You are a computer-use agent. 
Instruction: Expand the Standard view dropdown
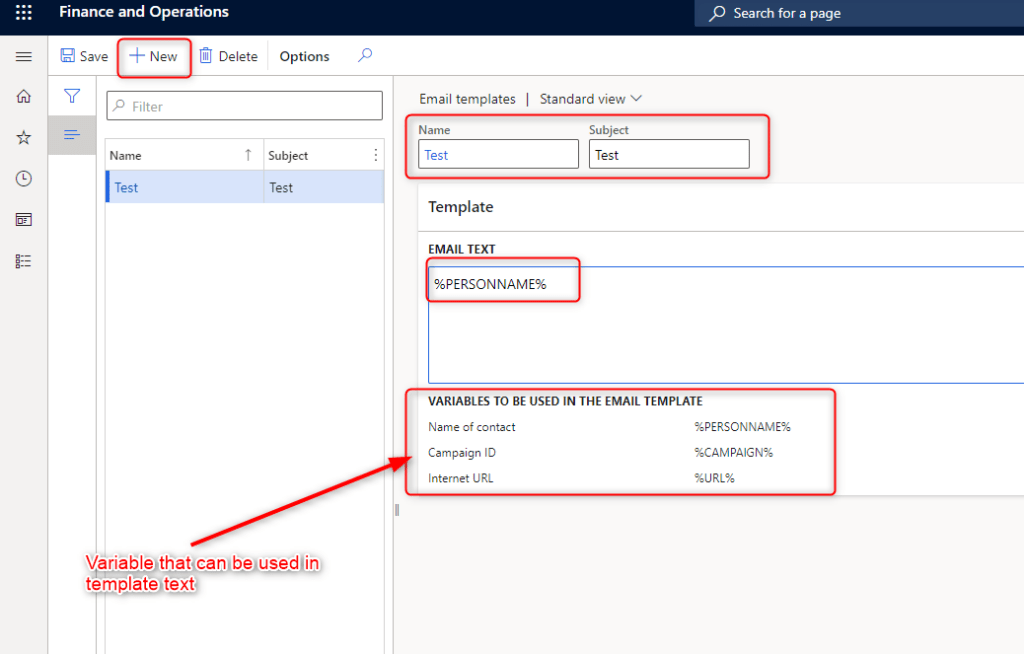coord(590,99)
